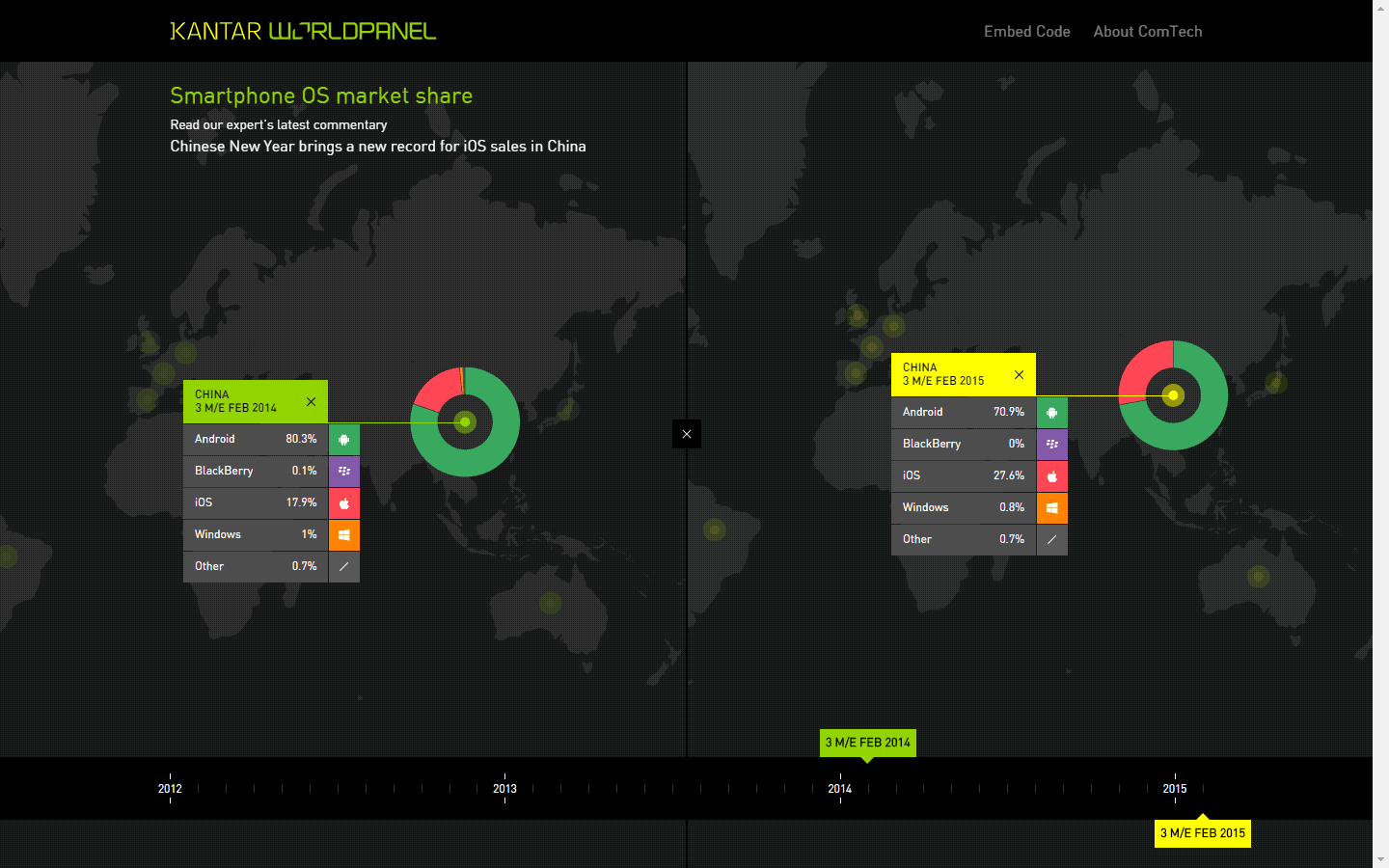The image size is (1389, 868).
Task: Select the Japan marker on the 2015 map
Action: [1276, 383]
